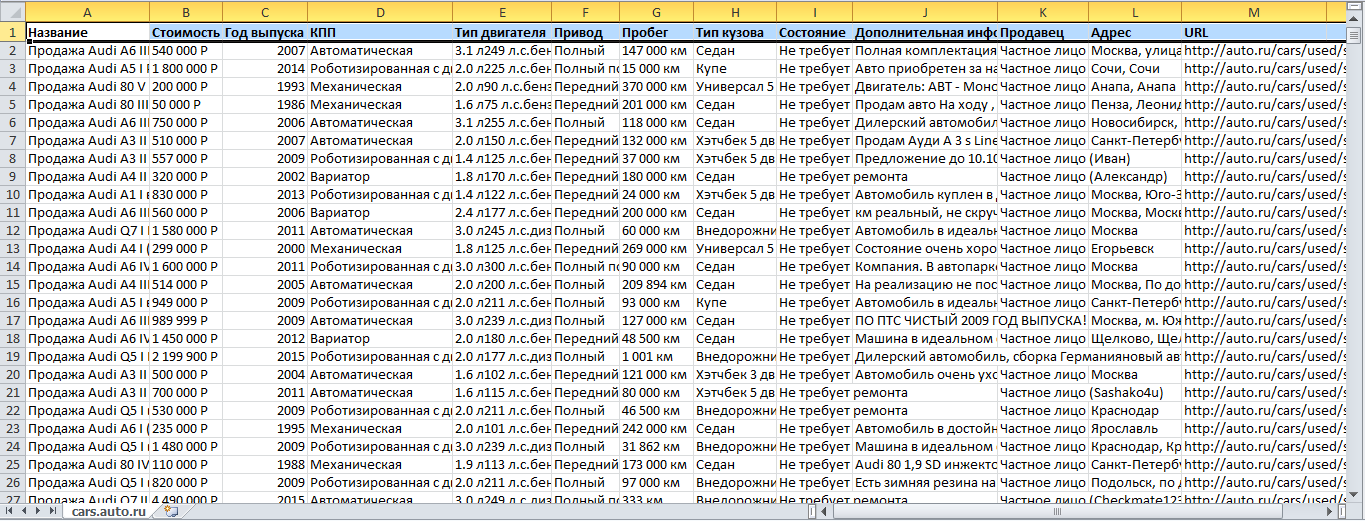Click the next sheet navigation arrow
Screen dimensions: 1365x521
tap(38, 511)
